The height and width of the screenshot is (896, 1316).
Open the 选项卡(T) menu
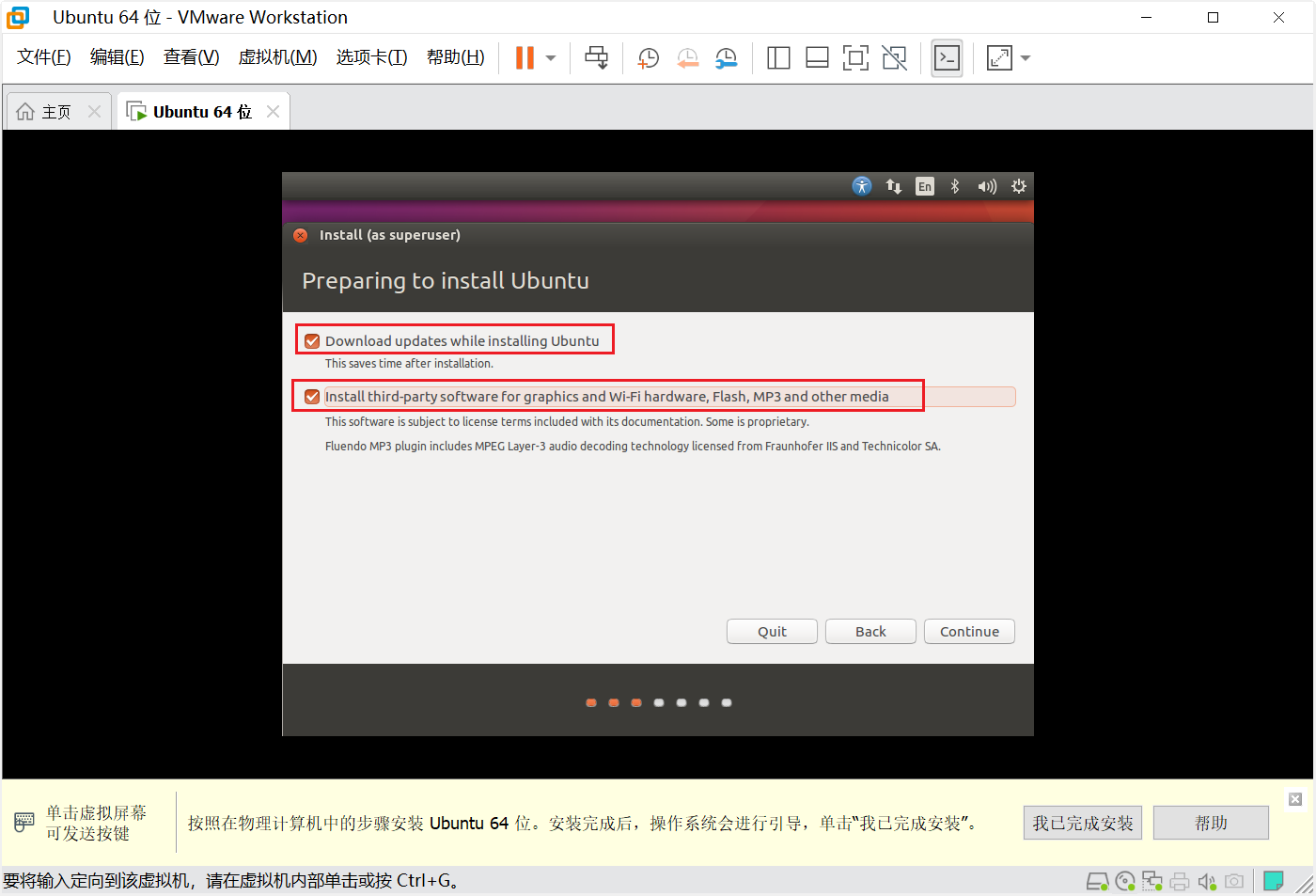coord(371,57)
